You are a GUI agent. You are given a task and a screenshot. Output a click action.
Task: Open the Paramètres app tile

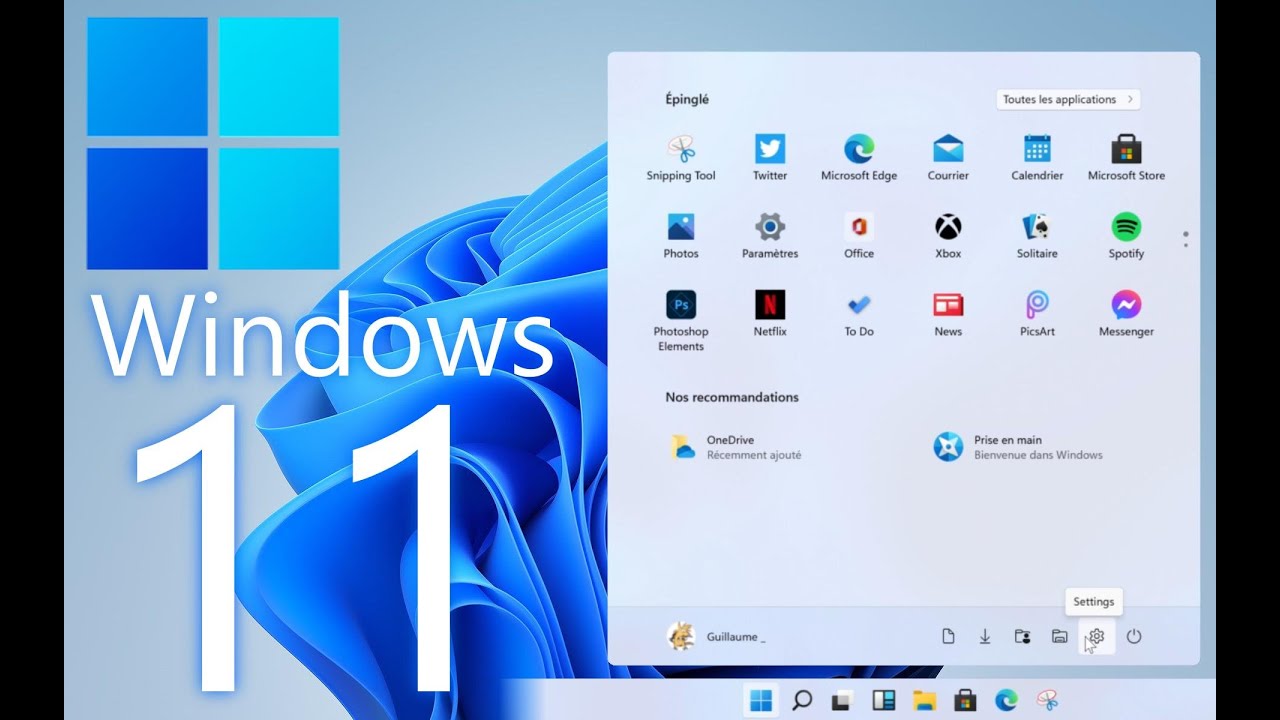[770, 236]
